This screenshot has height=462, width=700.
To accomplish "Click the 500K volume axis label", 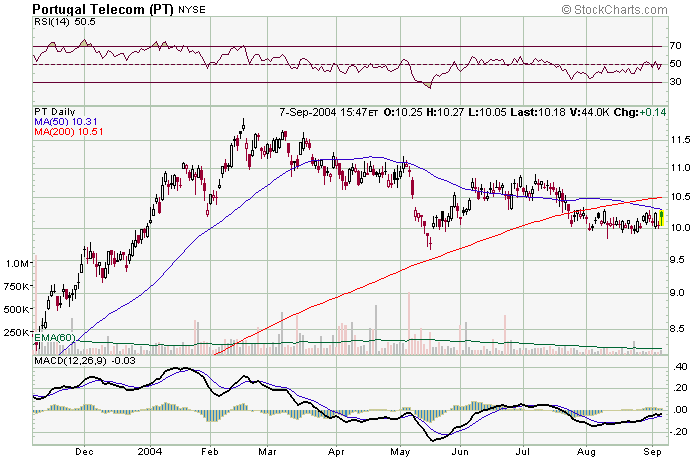I will [16, 309].
